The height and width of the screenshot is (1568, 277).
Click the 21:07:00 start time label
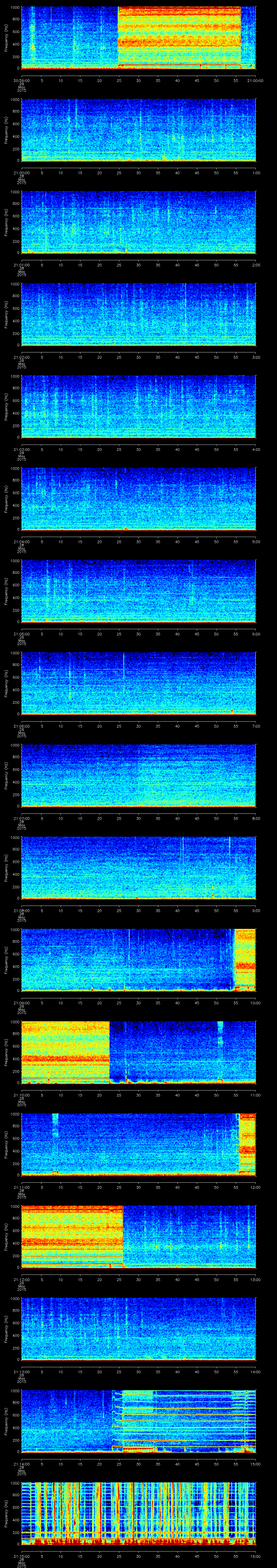coord(21,818)
